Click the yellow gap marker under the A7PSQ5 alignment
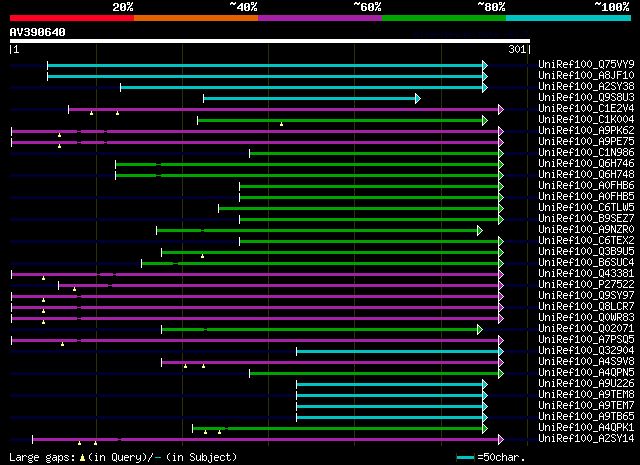This screenshot has width=640, height=465. click(62, 344)
